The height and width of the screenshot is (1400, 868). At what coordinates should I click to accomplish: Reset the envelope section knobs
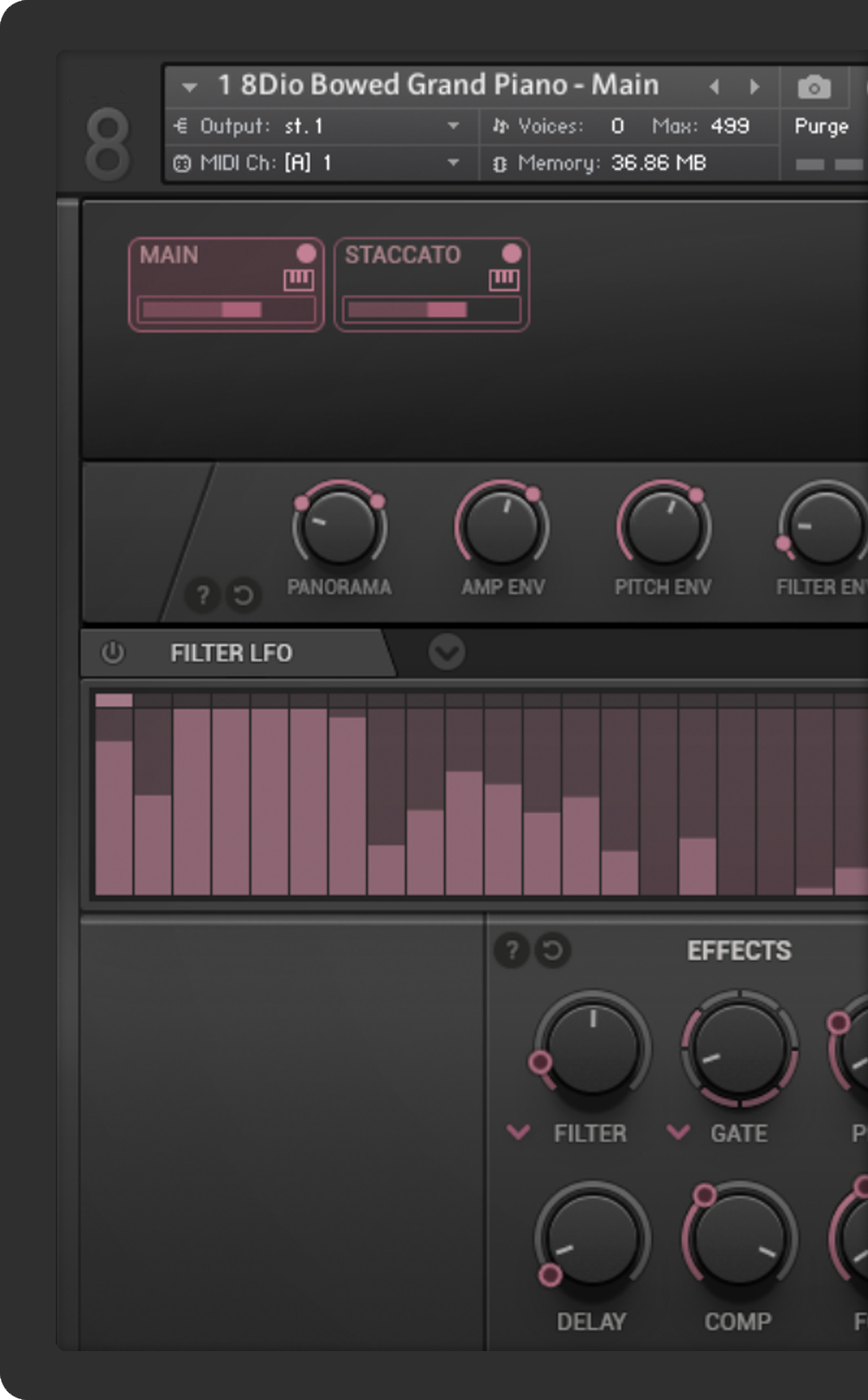click(x=244, y=595)
